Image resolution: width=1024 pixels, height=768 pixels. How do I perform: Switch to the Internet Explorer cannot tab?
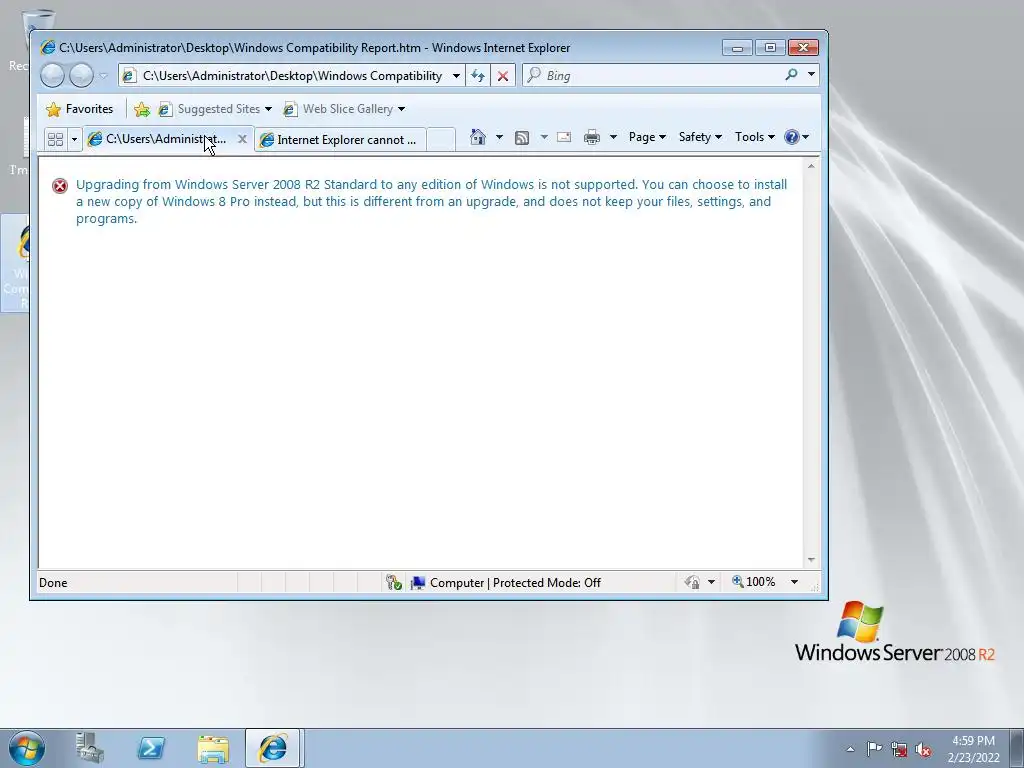click(x=340, y=140)
